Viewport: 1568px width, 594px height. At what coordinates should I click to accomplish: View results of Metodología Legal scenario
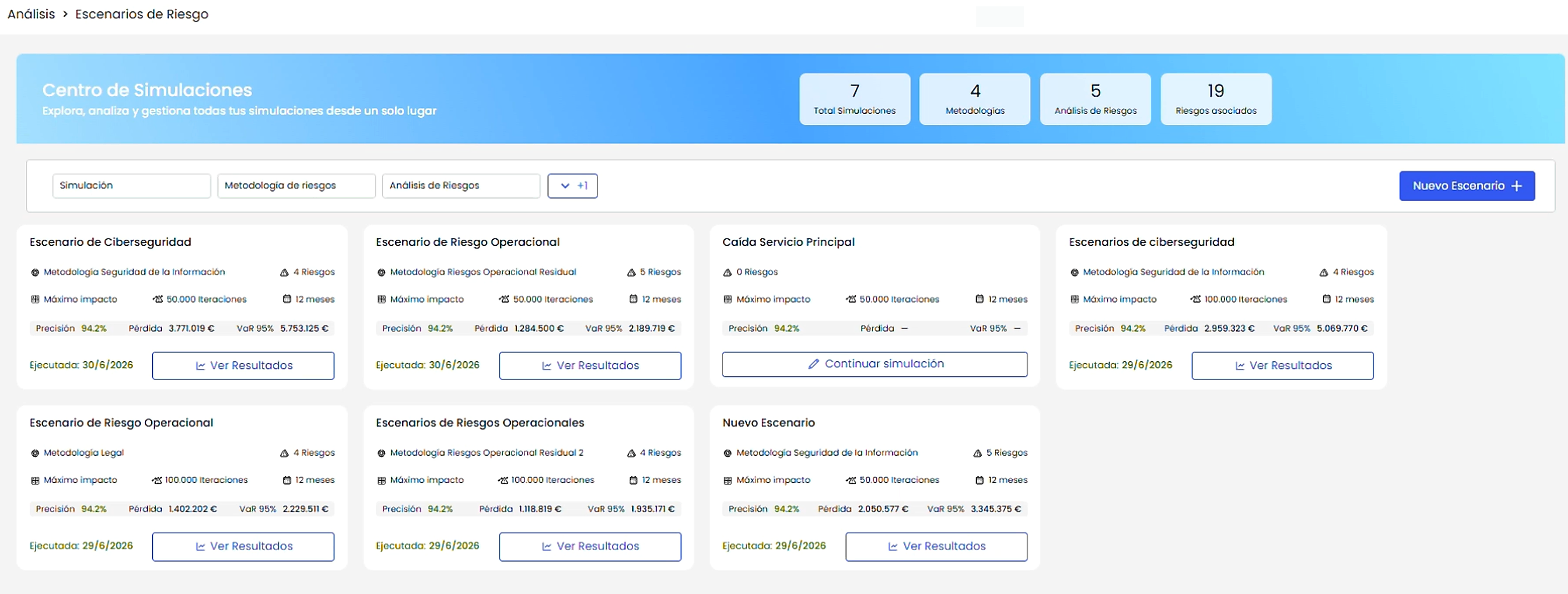(x=244, y=546)
